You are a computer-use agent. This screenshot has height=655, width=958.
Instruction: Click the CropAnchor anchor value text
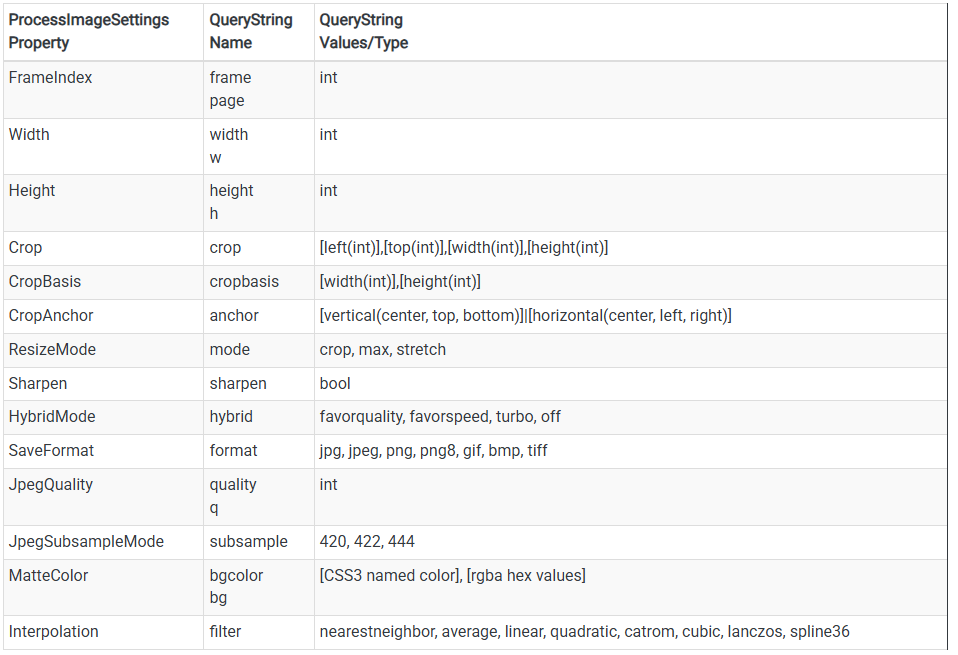pos(525,316)
